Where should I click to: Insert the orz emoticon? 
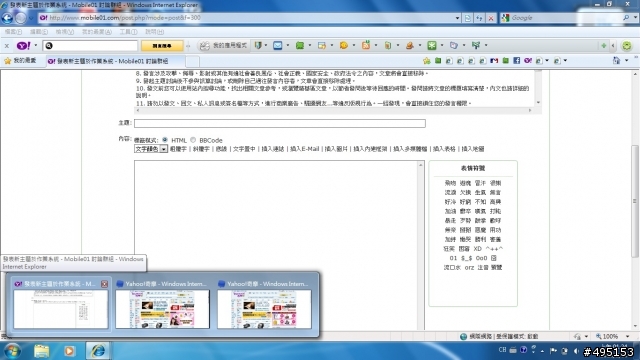tap(469, 268)
